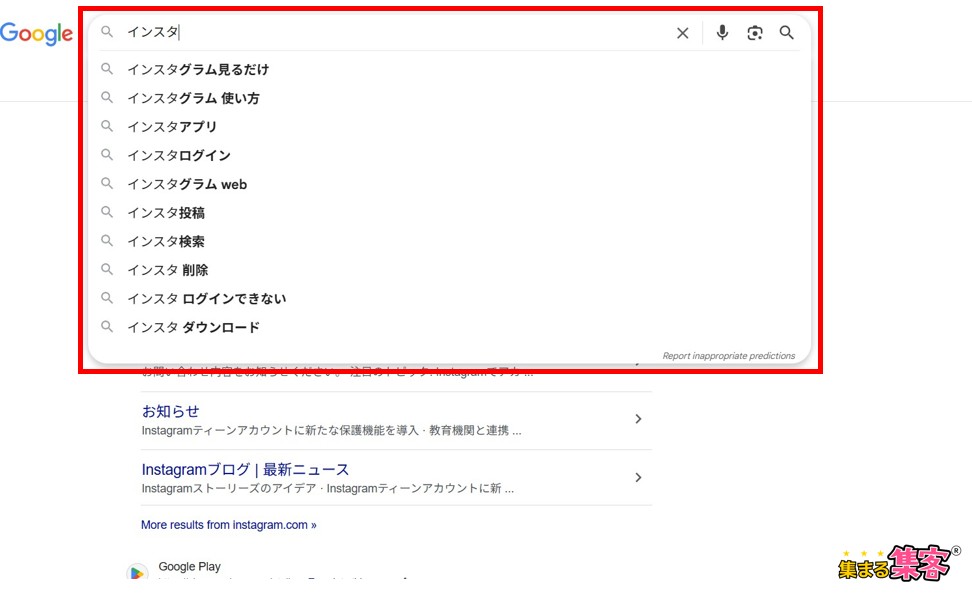Screen dimensions: 972x601
Task: Choose suggestion インスタ ログインできない
Action: tap(207, 299)
